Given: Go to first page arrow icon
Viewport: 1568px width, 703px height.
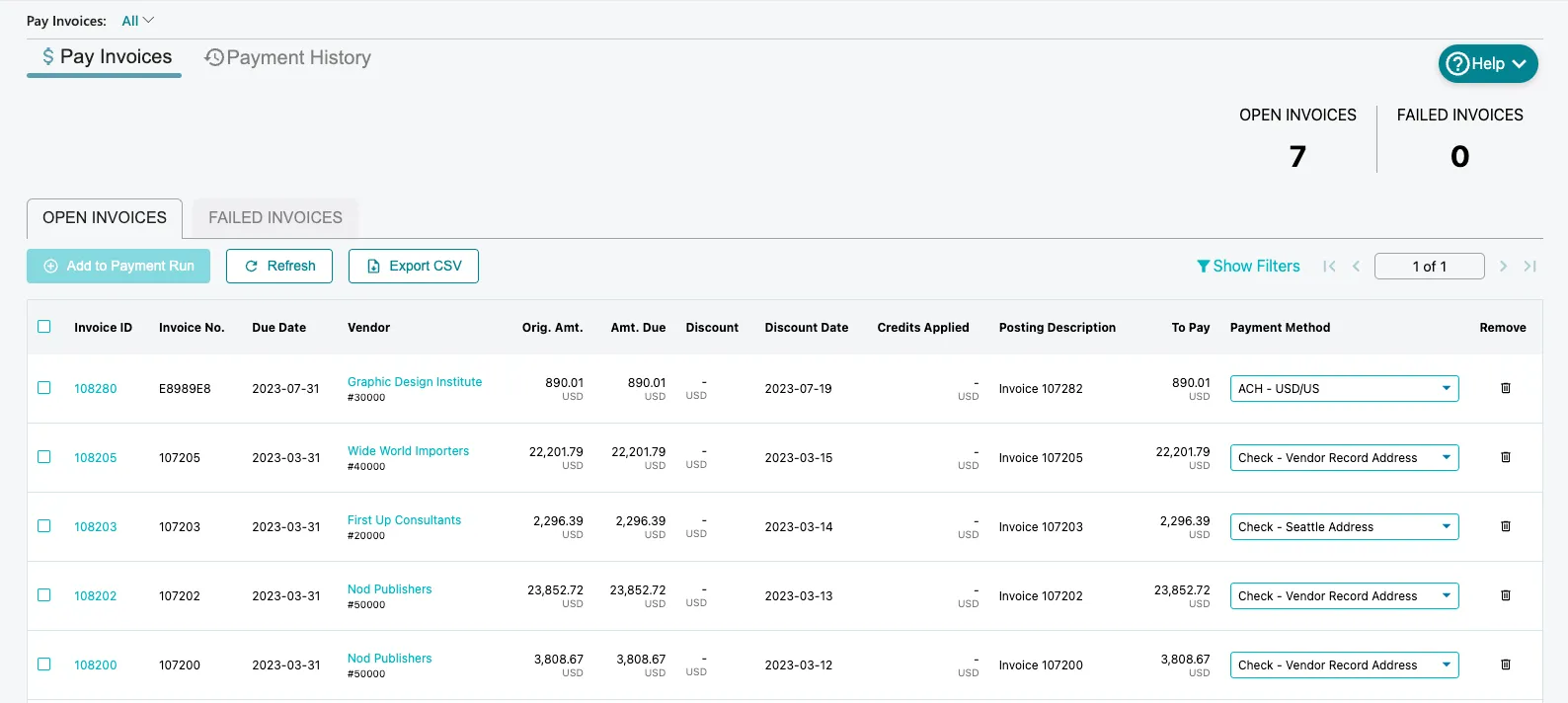Looking at the screenshot, I should coord(1329,266).
